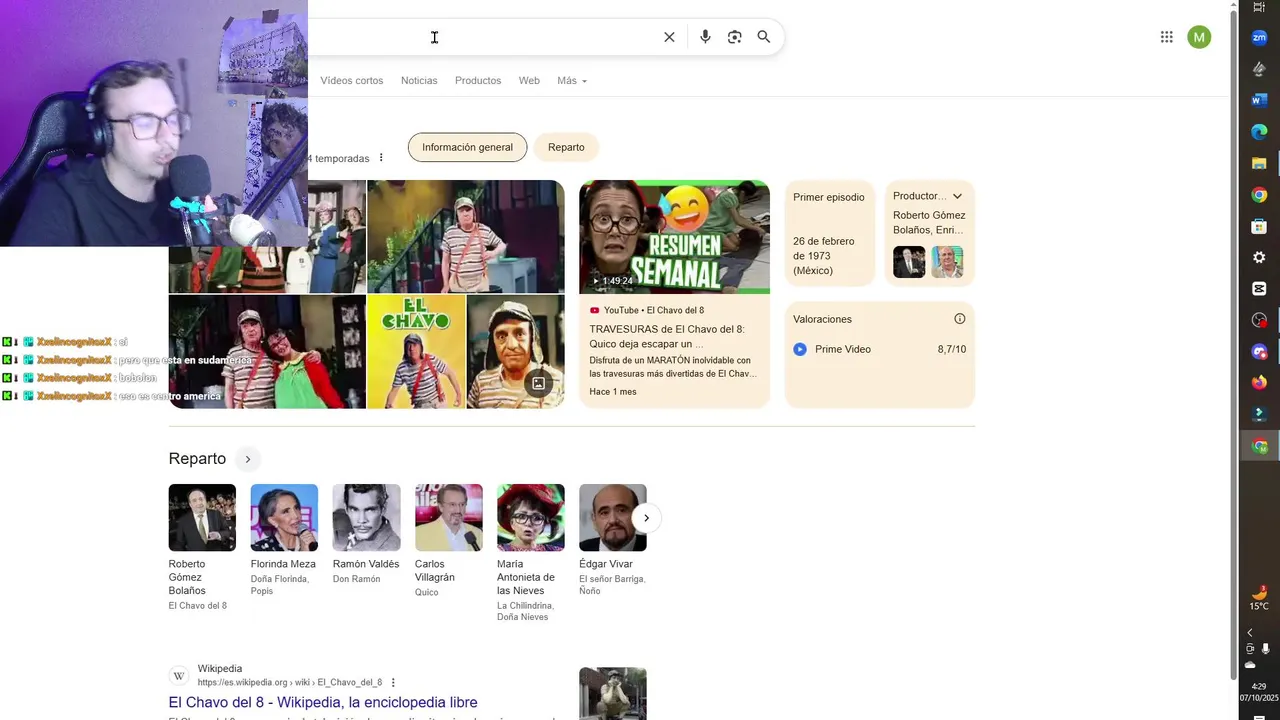
Task: Open cast member Florinda Meza
Action: [x=284, y=540]
